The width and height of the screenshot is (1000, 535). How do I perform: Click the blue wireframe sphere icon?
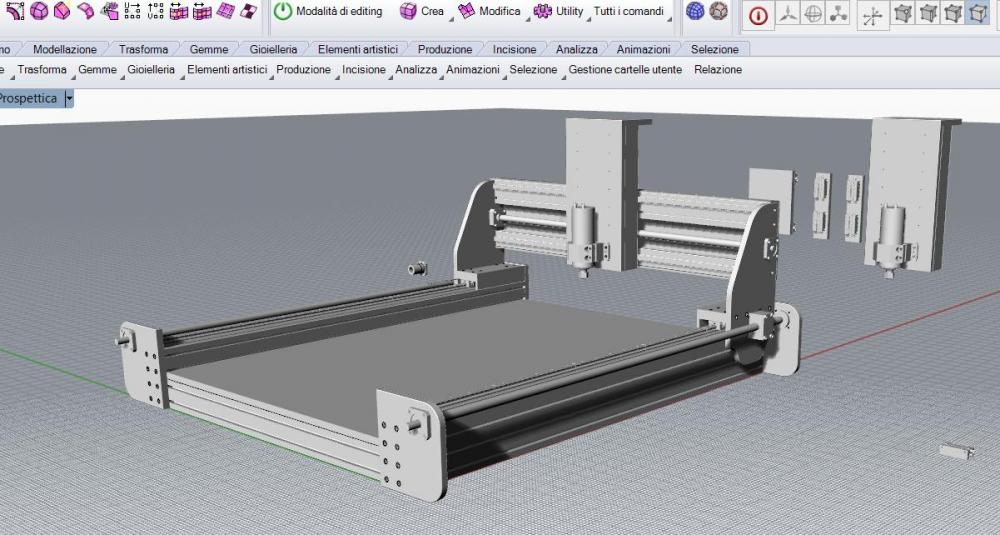pos(695,12)
